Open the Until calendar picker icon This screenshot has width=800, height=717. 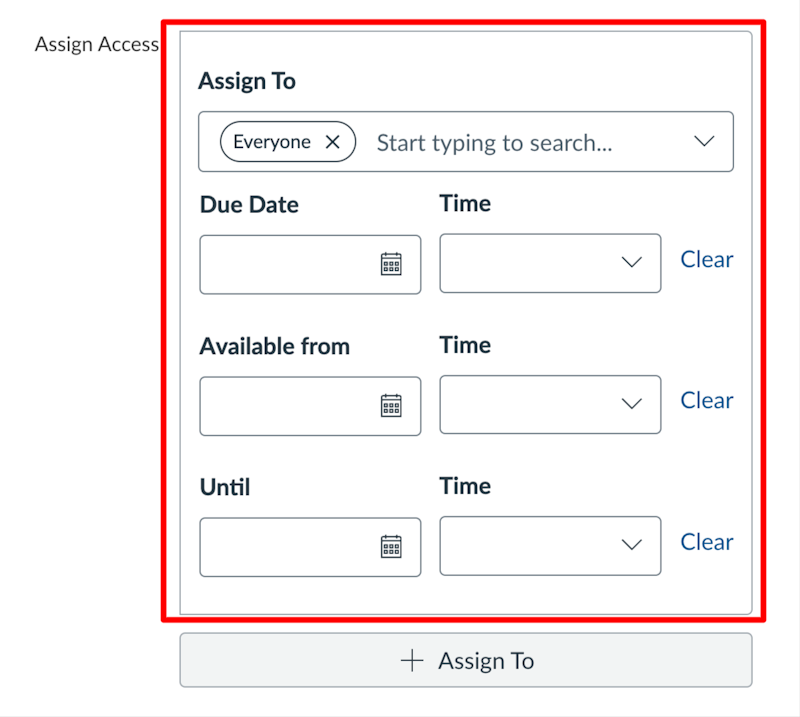click(x=391, y=547)
